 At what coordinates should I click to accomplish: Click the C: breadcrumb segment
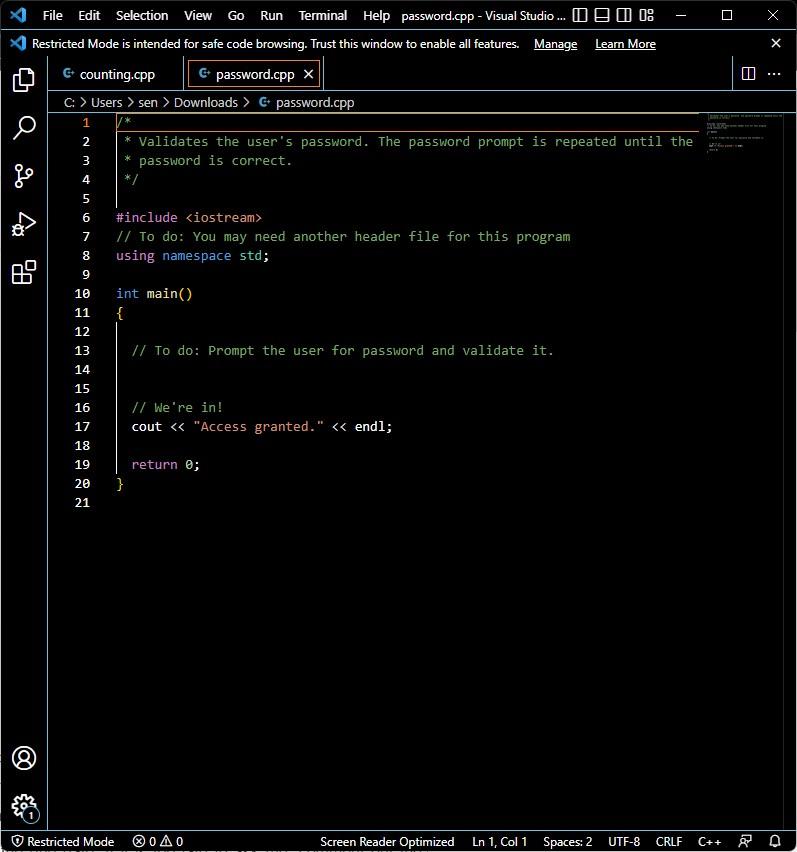69,102
